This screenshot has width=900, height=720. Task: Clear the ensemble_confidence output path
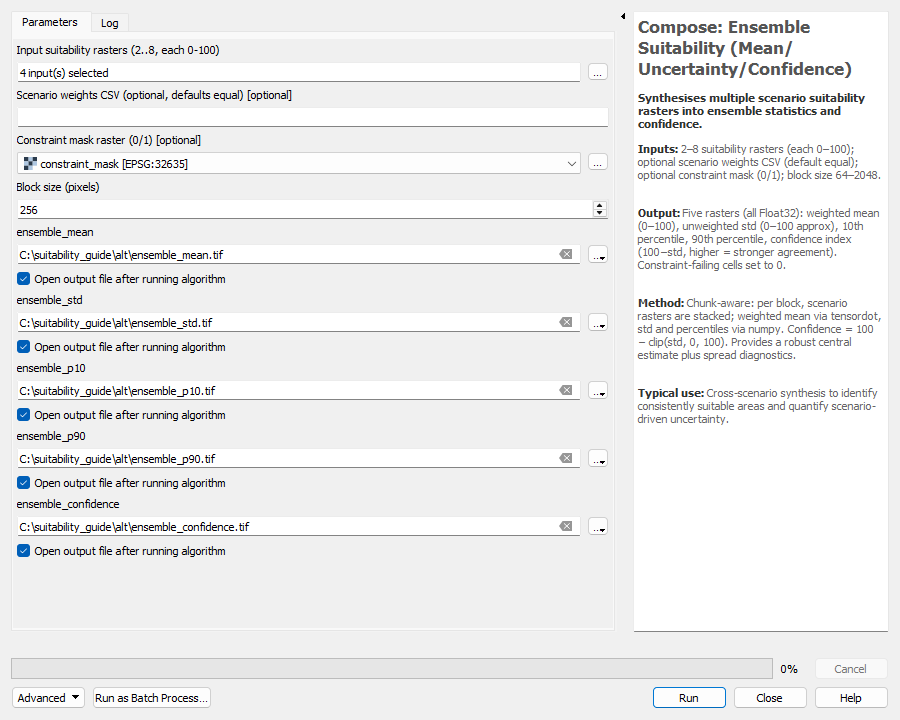click(566, 526)
